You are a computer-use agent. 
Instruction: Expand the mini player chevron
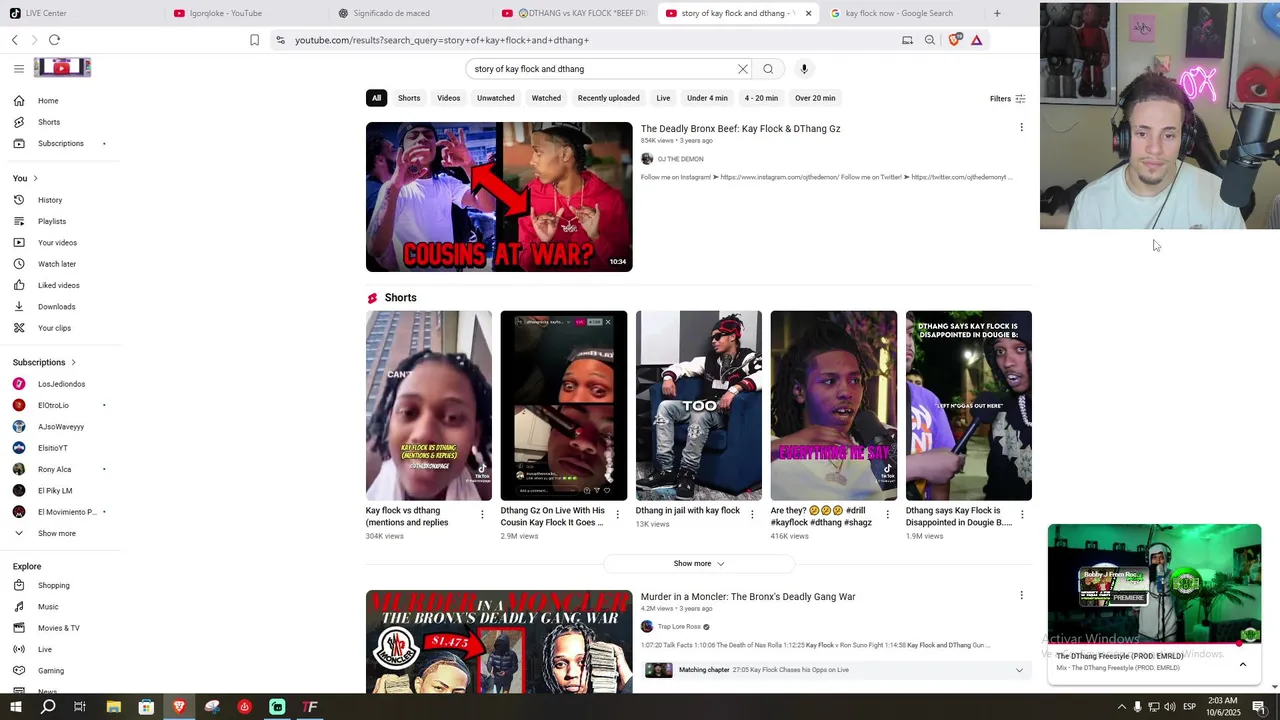click(1243, 665)
